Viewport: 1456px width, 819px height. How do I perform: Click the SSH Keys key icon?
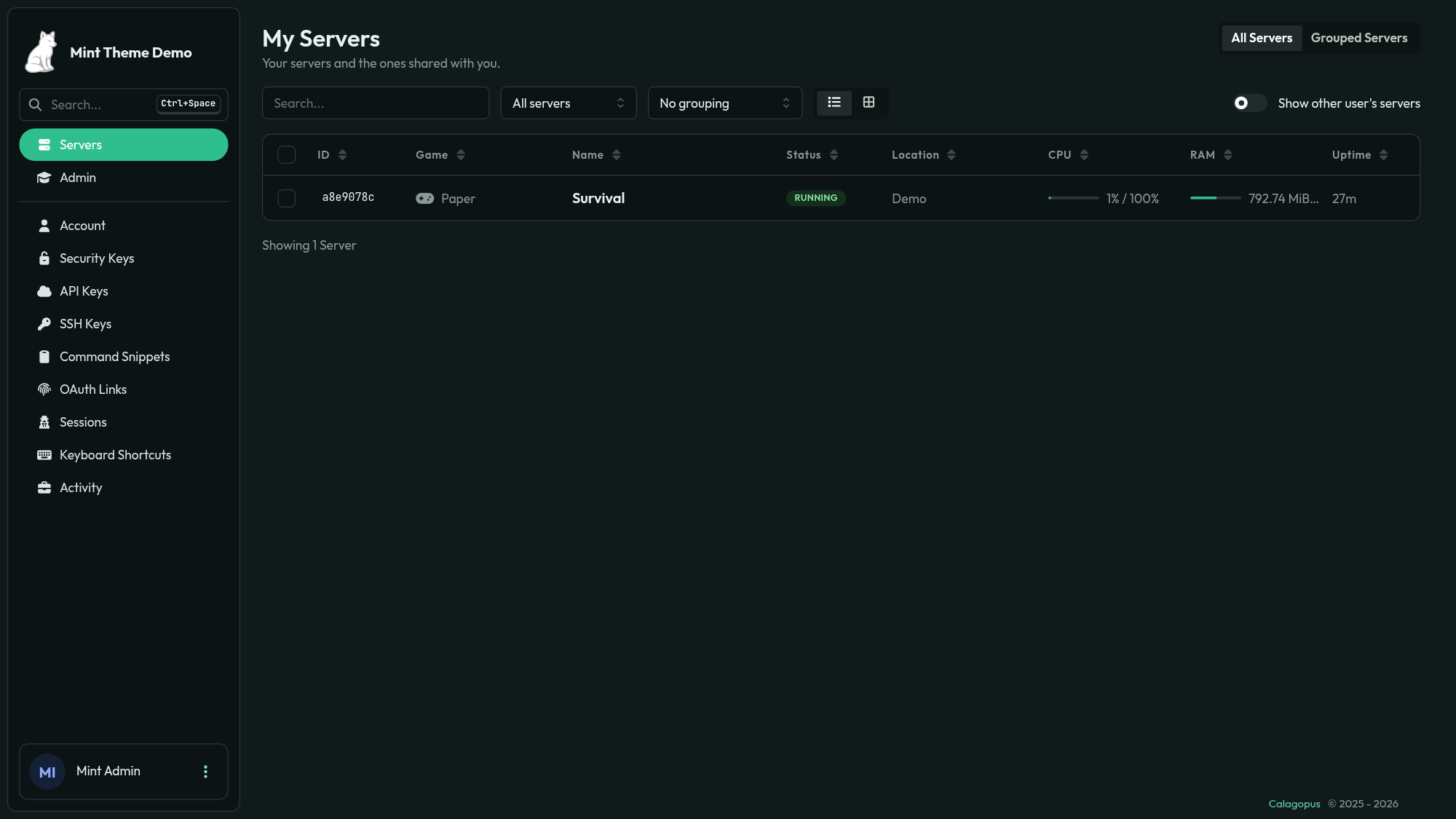[x=44, y=324]
